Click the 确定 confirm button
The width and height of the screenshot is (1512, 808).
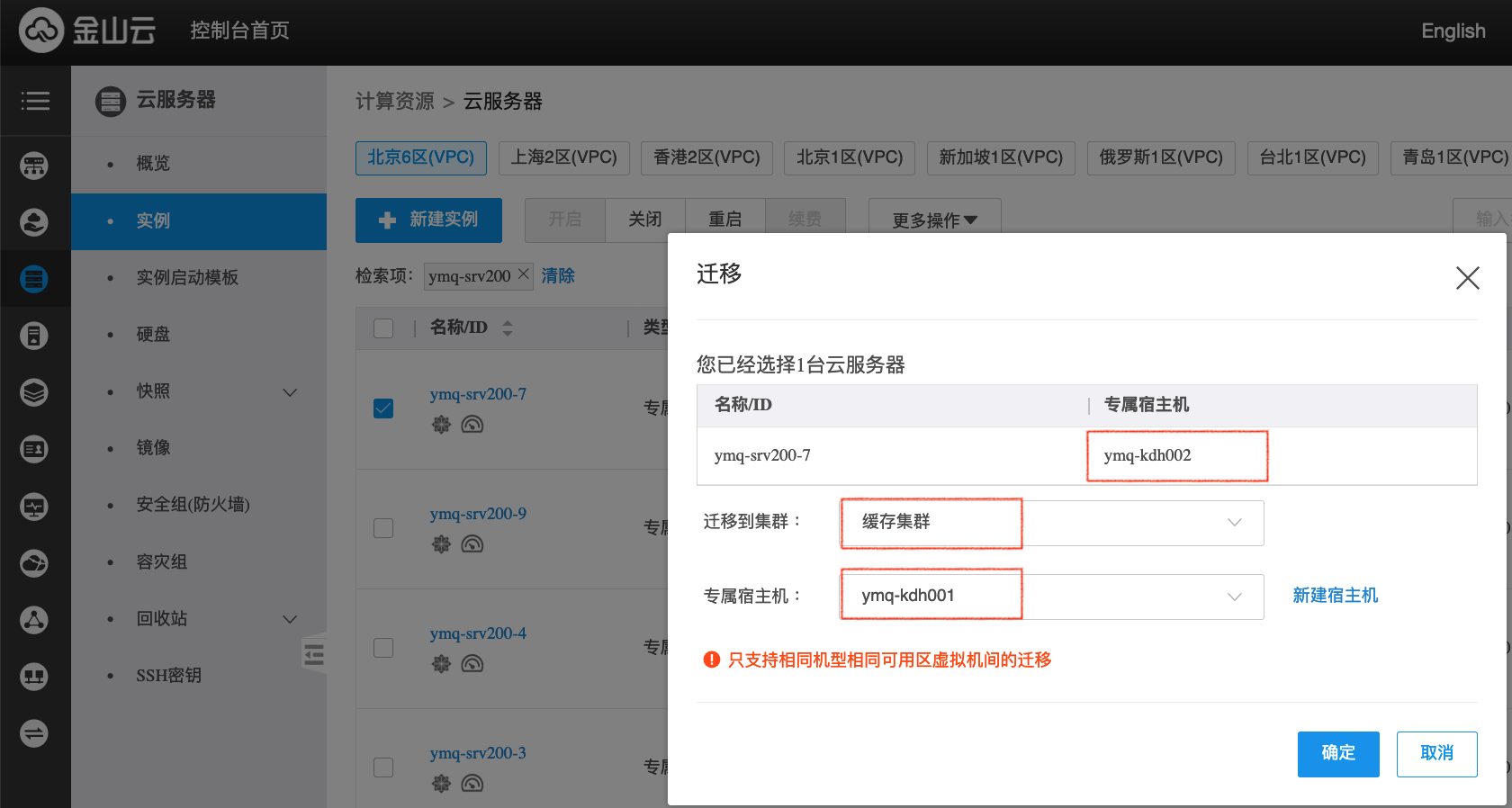(1337, 753)
